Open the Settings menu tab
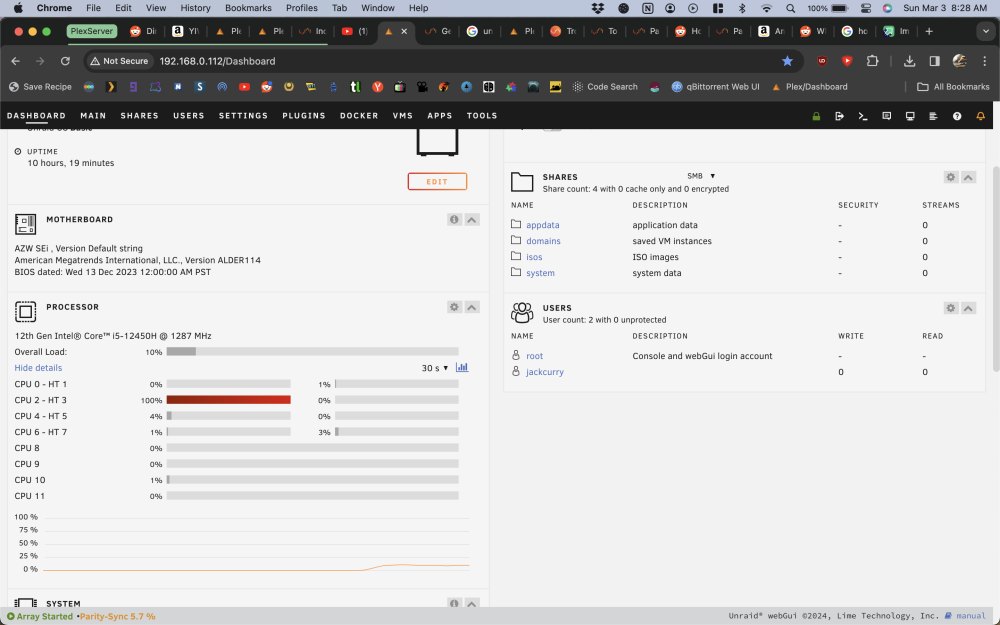 pos(244,115)
